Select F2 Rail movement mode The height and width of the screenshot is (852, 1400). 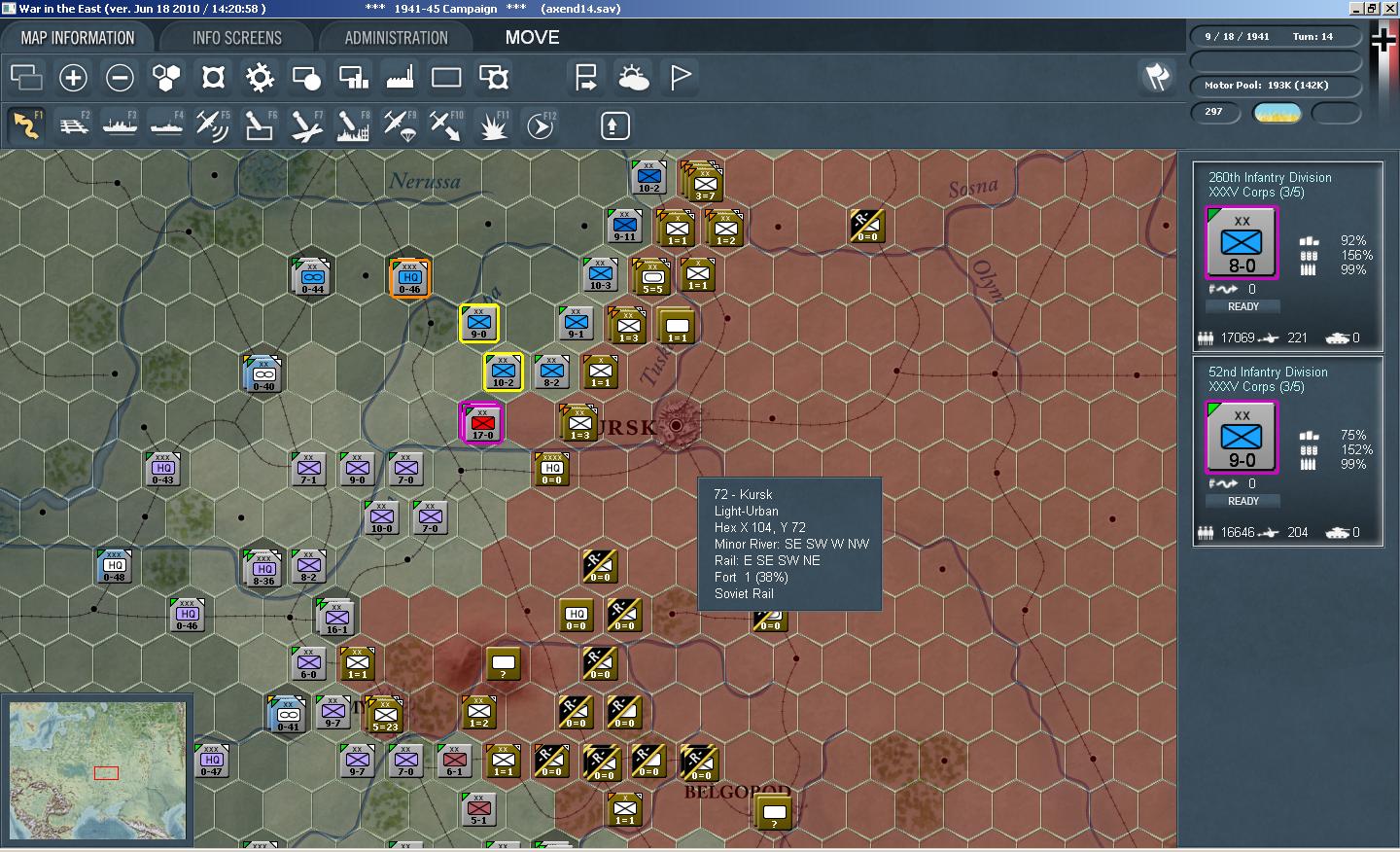[x=73, y=125]
